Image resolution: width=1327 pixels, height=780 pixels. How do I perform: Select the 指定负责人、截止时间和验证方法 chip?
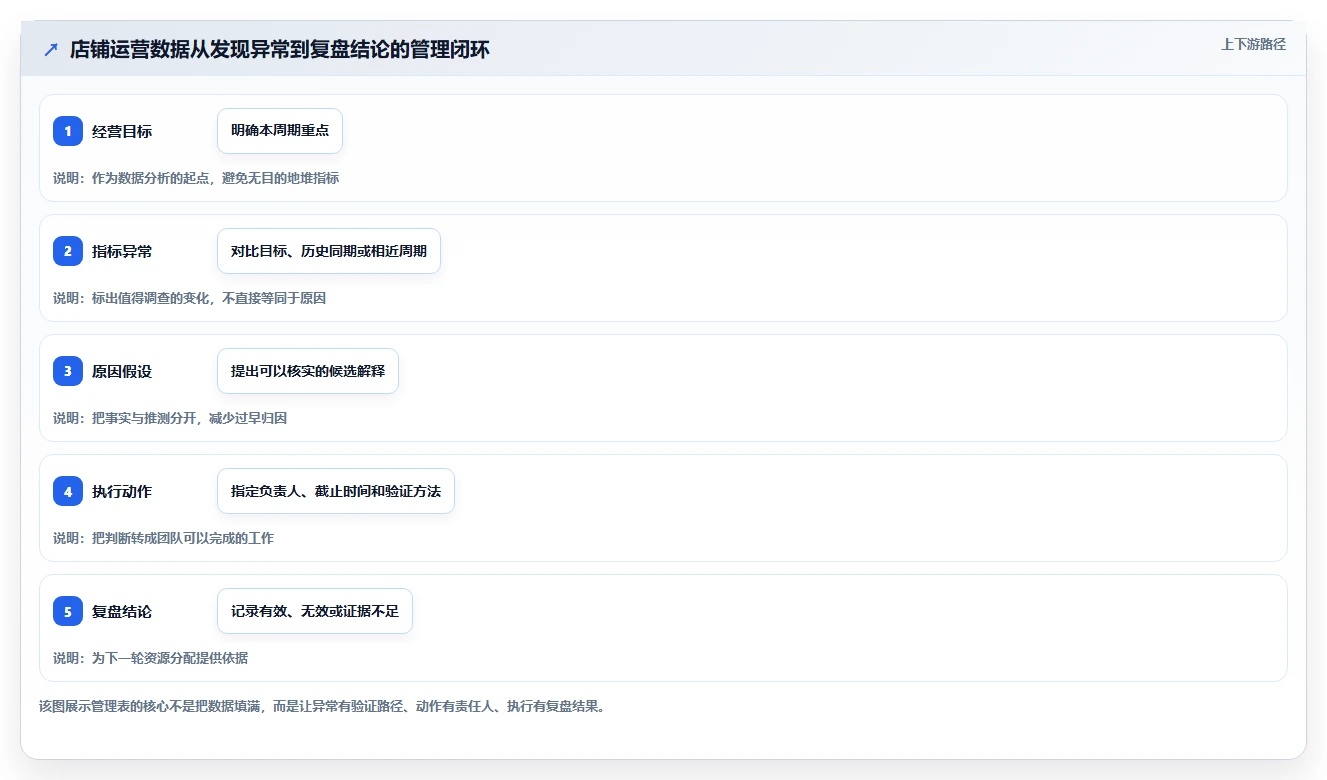[336, 491]
